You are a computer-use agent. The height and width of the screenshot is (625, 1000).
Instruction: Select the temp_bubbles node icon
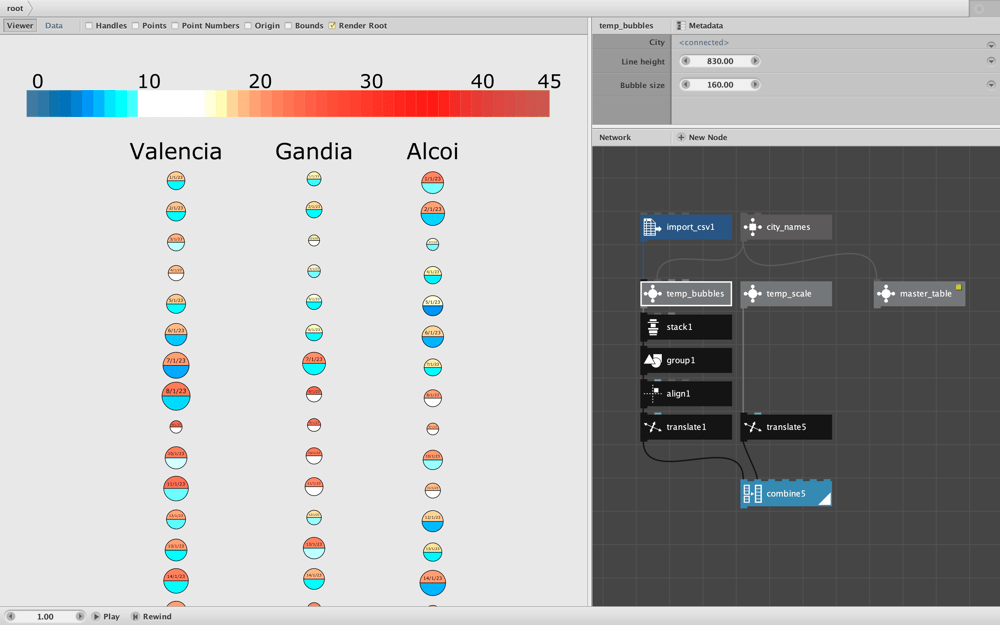pos(652,294)
